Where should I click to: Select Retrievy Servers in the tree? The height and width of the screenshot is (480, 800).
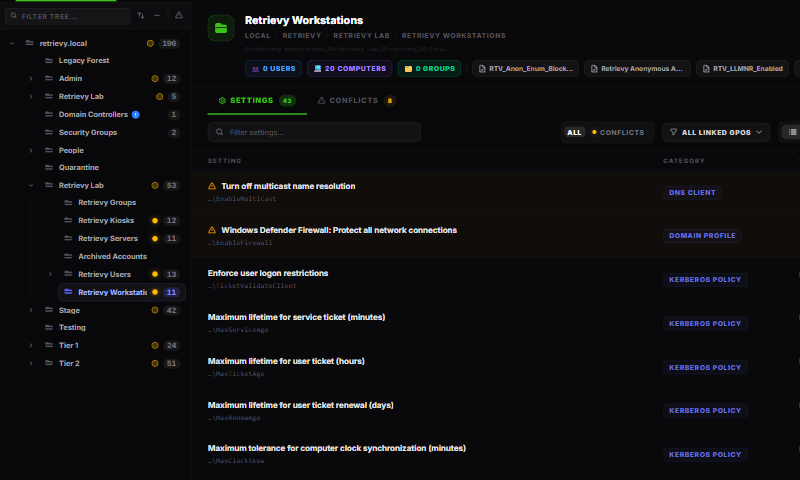pos(108,238)
